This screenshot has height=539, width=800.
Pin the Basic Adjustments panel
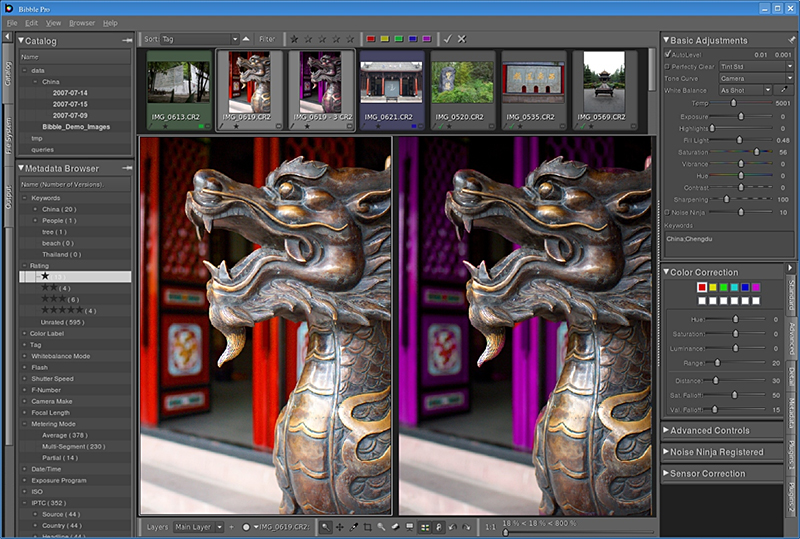(791, 40)
